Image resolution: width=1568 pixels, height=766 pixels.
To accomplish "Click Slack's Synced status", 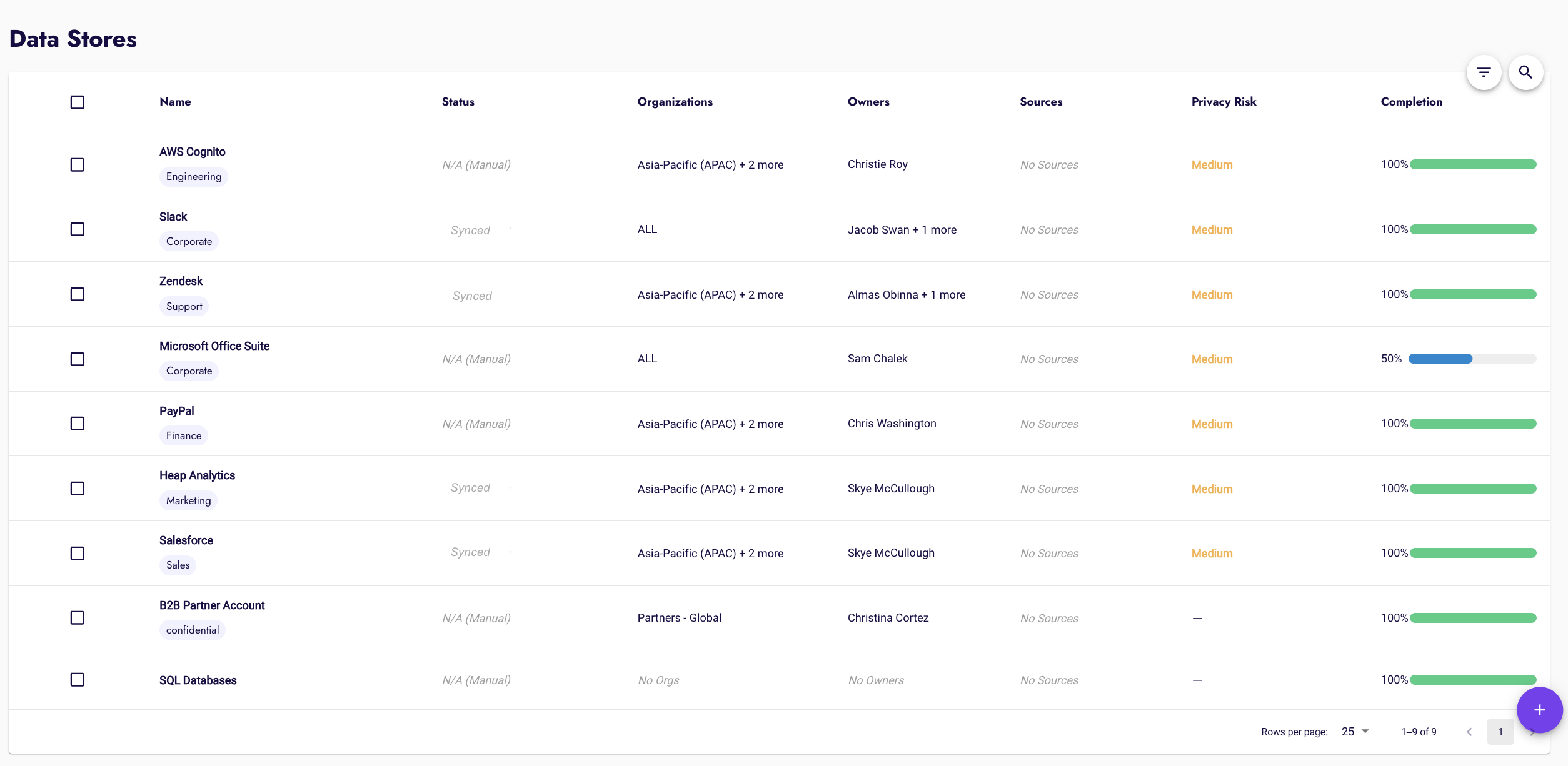I will (470, 230).
